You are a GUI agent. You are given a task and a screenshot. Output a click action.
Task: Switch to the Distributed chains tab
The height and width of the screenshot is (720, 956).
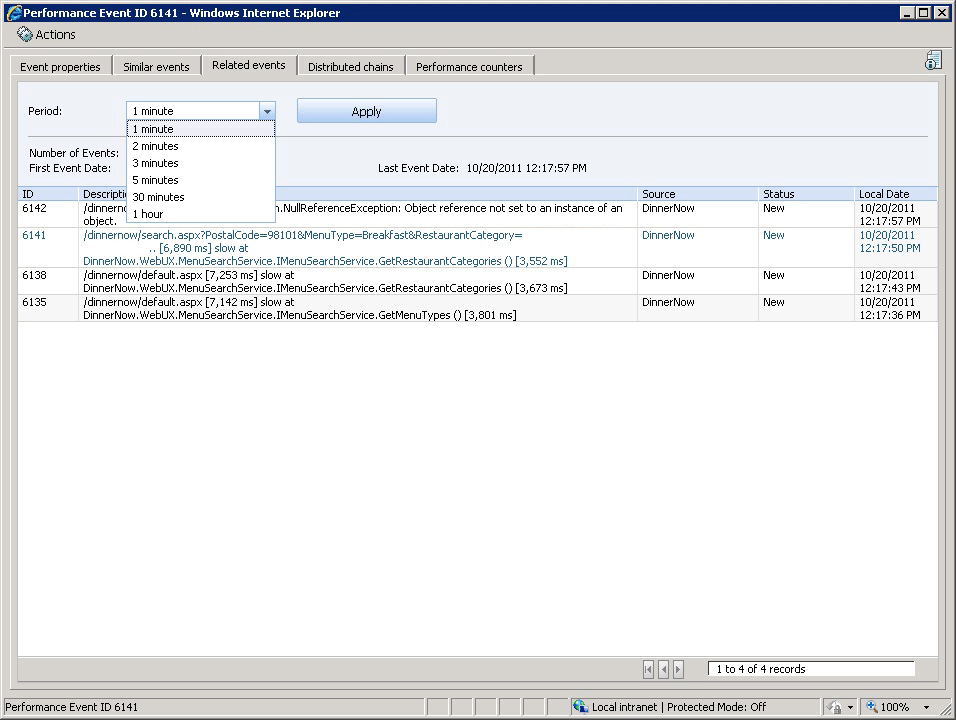[351, 66]
